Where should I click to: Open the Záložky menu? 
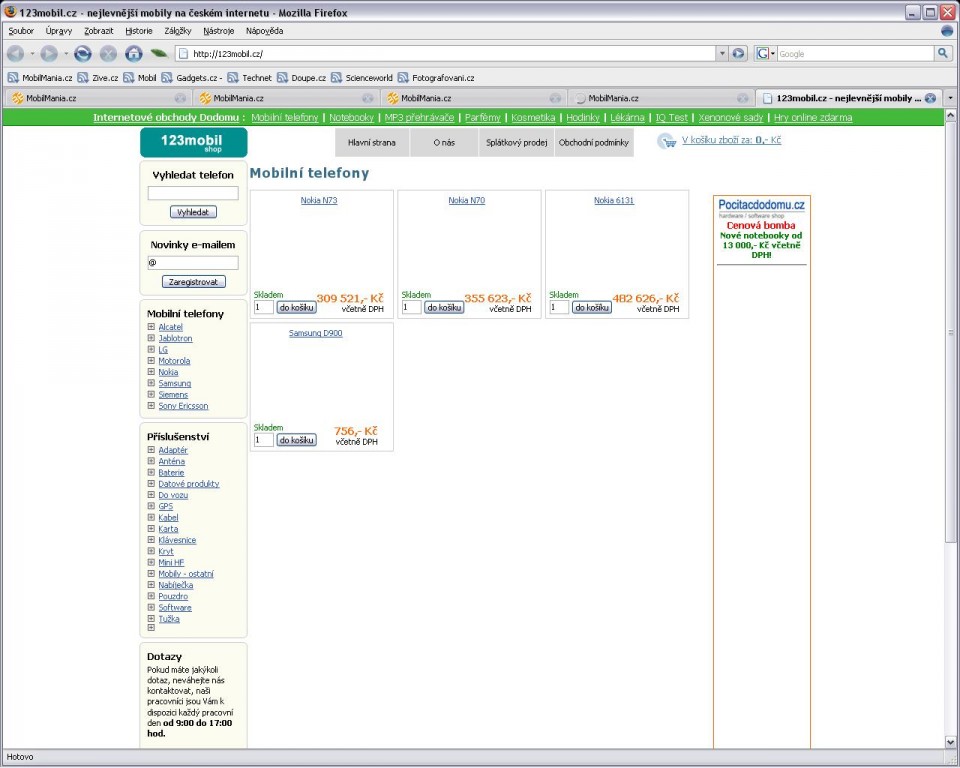tap(178, 31)
